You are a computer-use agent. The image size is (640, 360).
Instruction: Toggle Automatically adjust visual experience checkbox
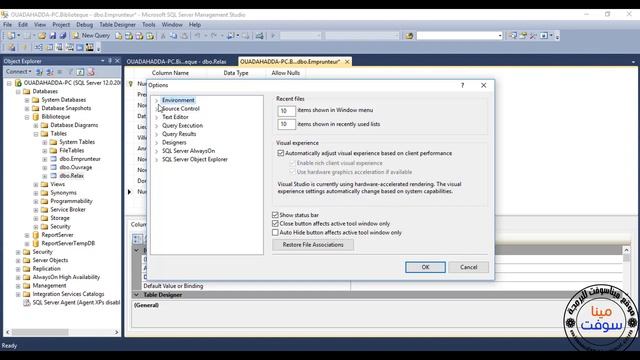[280, 153]
